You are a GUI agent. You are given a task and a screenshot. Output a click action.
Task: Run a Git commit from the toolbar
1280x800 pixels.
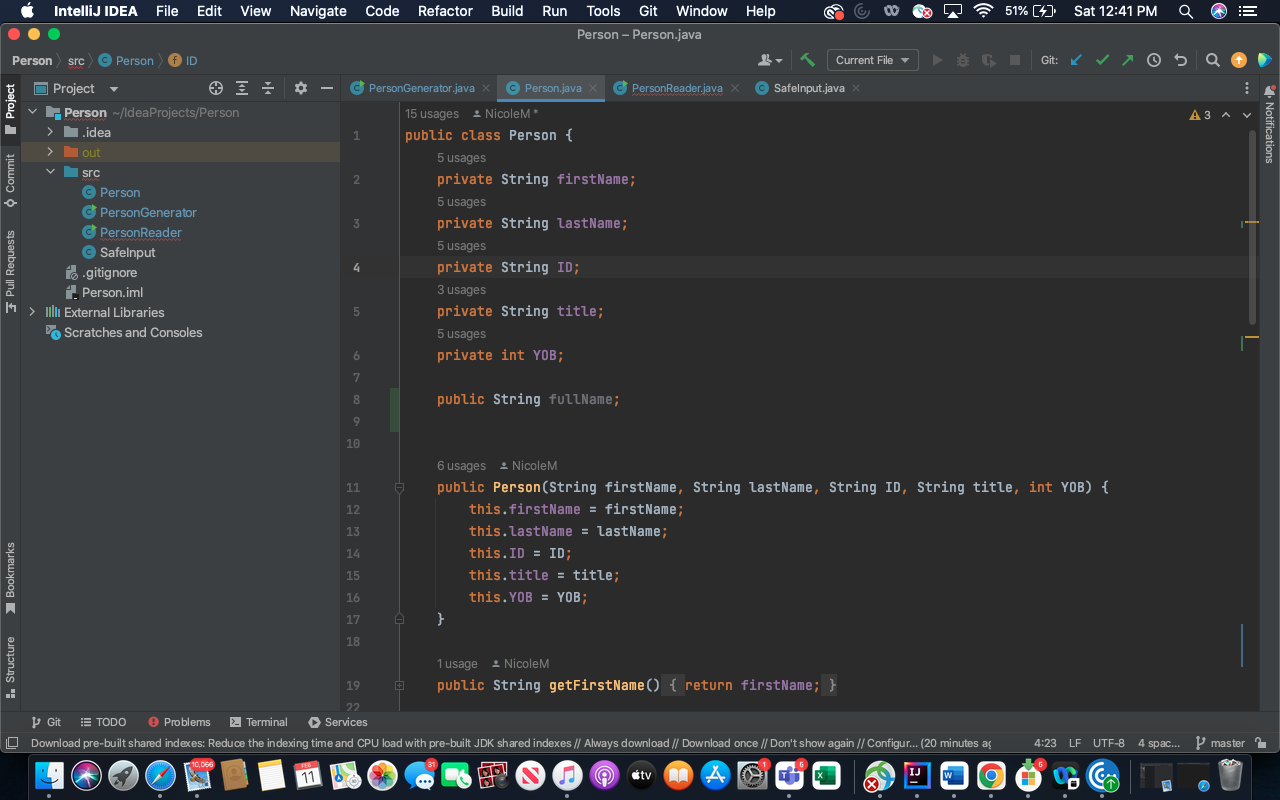point(1102,60)
